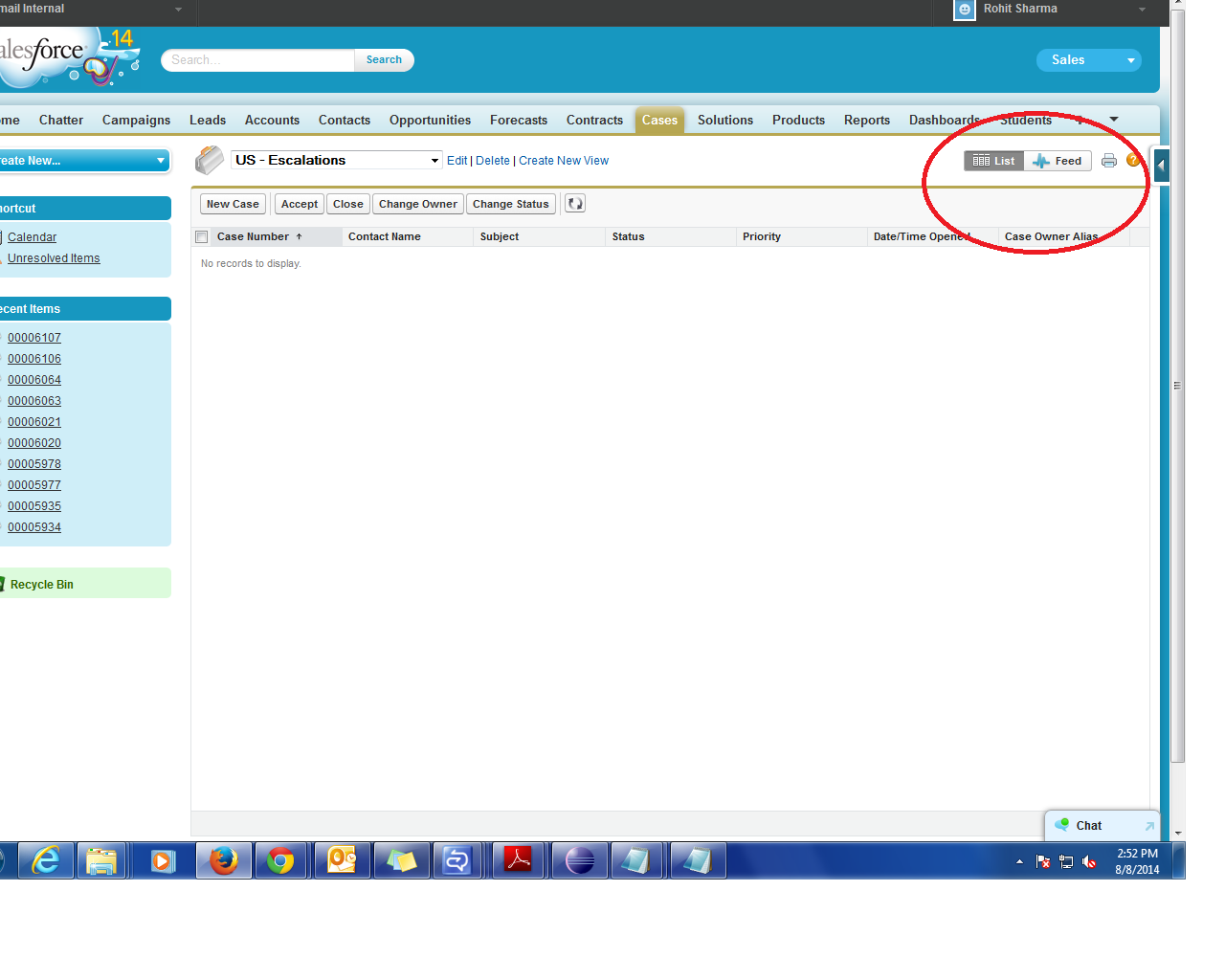Viewport: 1225px width, 980px height.
Task: Pop out the Chat panel with its arrow icon
Action: pyautogui.click(x=1149, y=826)
